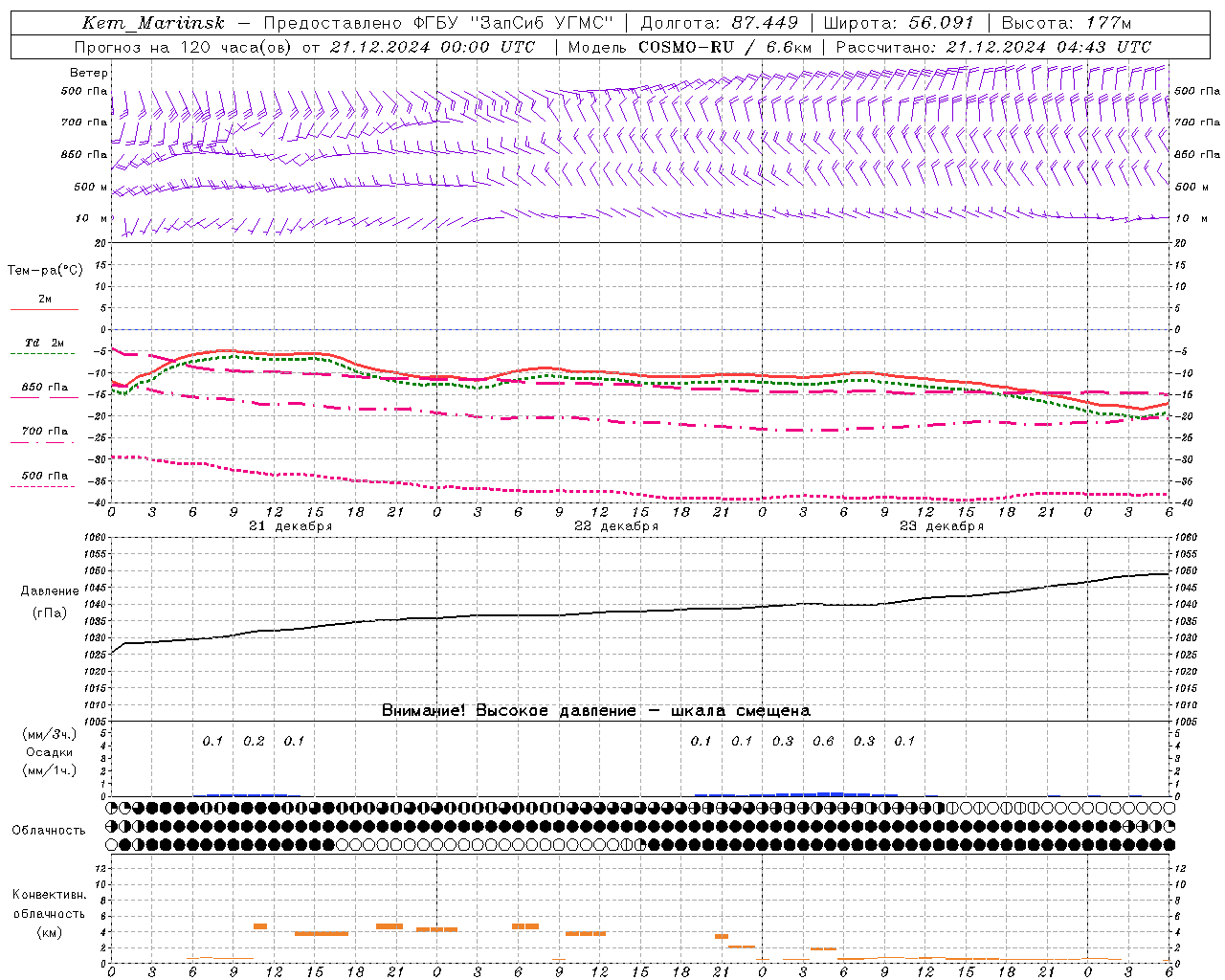
Task: Click the (мм/1ч.) precipitation unit label
Action: [x=50, y=770]
